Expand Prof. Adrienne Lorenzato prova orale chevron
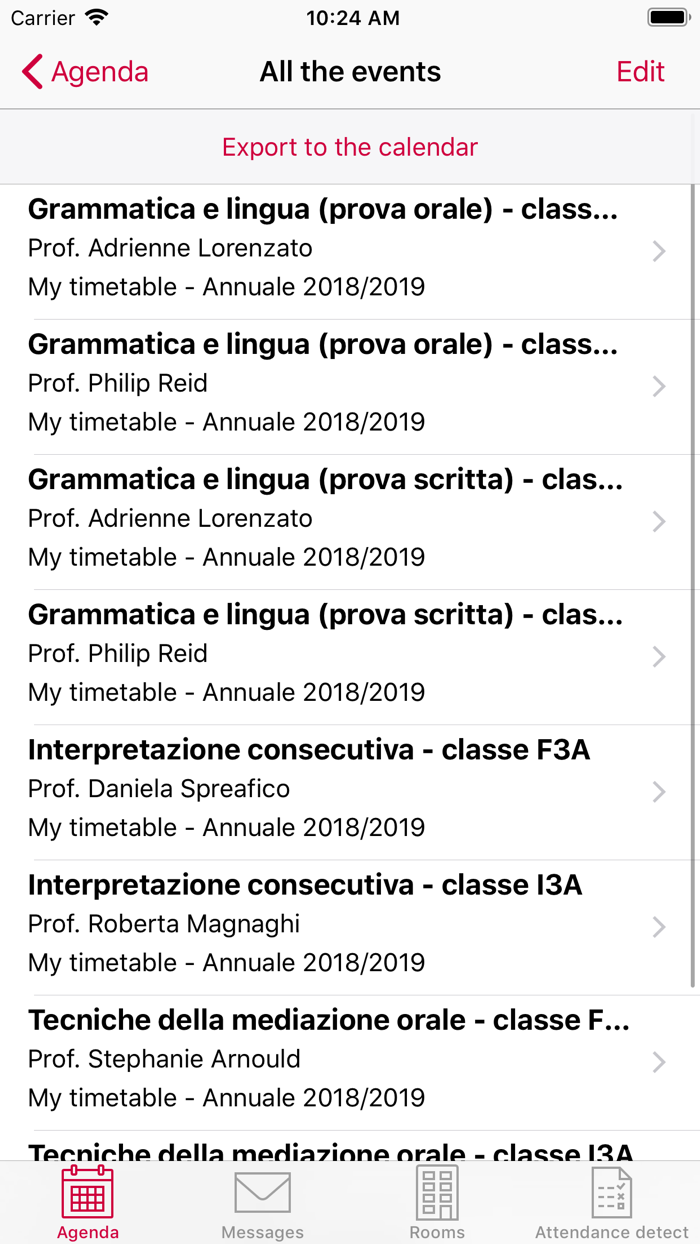 point(658,251)
